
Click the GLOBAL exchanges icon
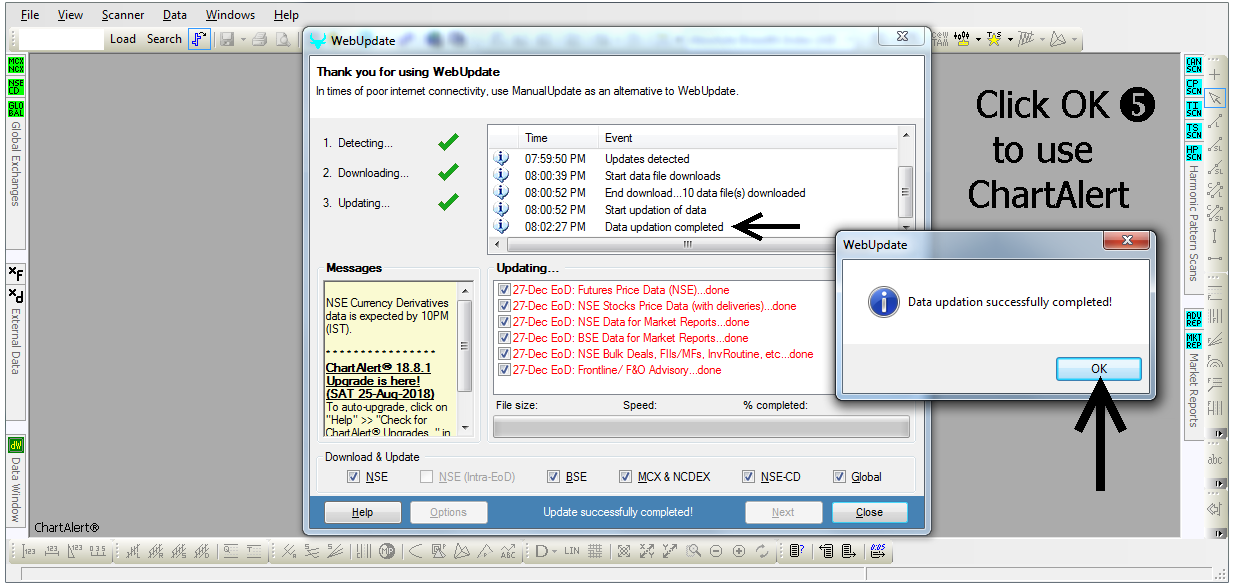coord(16,108)
